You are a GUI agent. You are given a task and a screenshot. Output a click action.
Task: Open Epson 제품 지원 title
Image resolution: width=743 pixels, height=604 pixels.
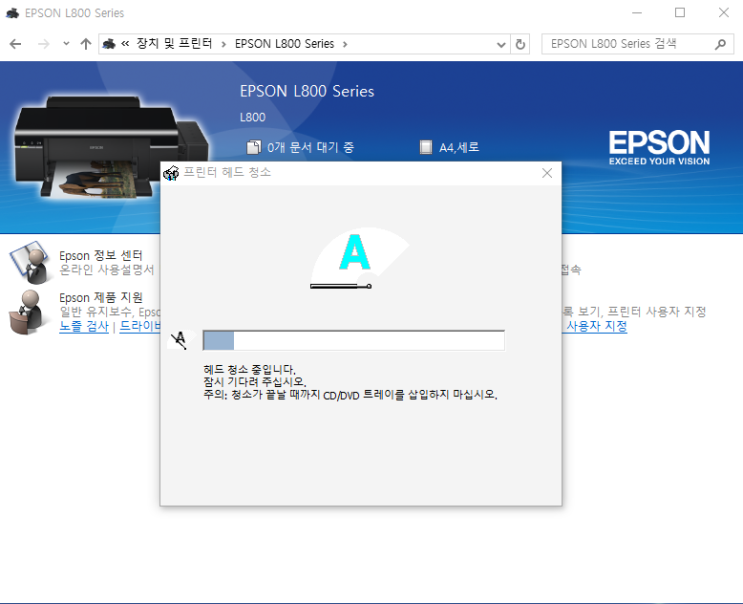pyautogui.click(x=100, y=297)
